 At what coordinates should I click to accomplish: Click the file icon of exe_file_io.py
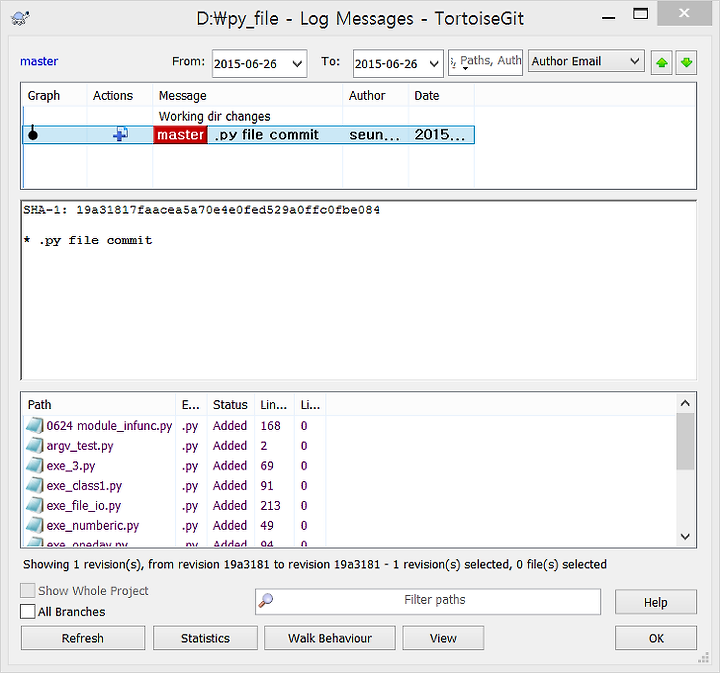(x=35, y=505)
